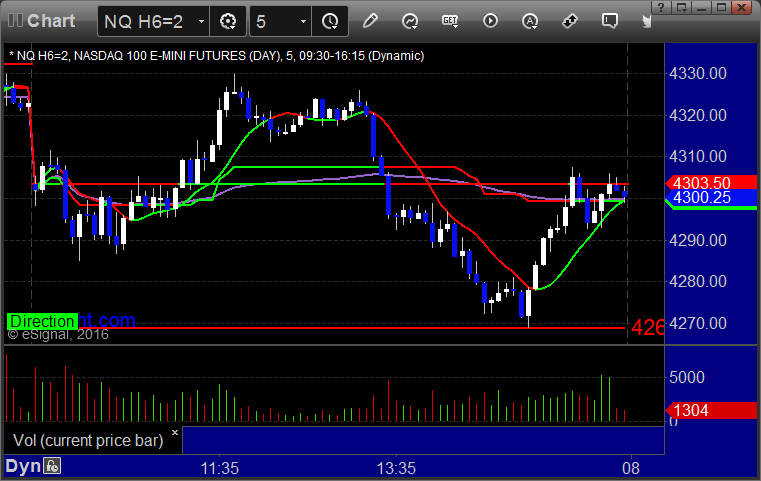
Task: Share the chart via Twitter bird icon
Action: [647, 21]
